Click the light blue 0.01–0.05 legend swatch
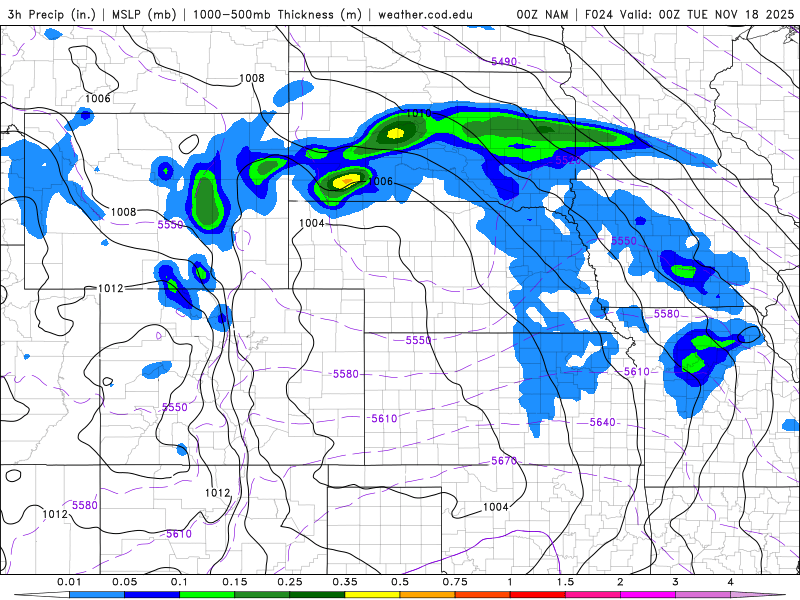Image resolution: width=800 pixels, height=600 pixels. (97, 595)
